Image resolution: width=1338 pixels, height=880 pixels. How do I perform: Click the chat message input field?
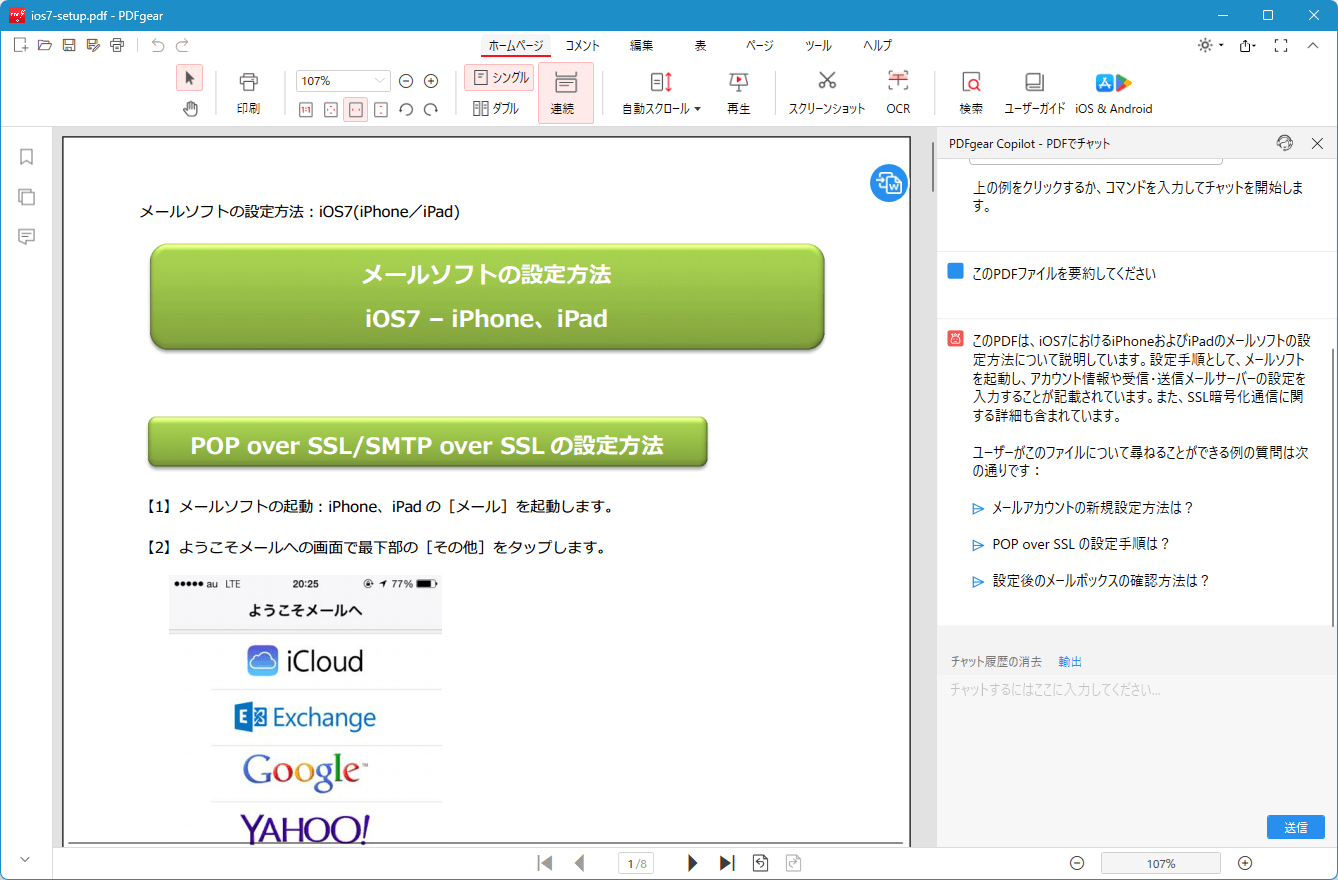coord(1136,740)
